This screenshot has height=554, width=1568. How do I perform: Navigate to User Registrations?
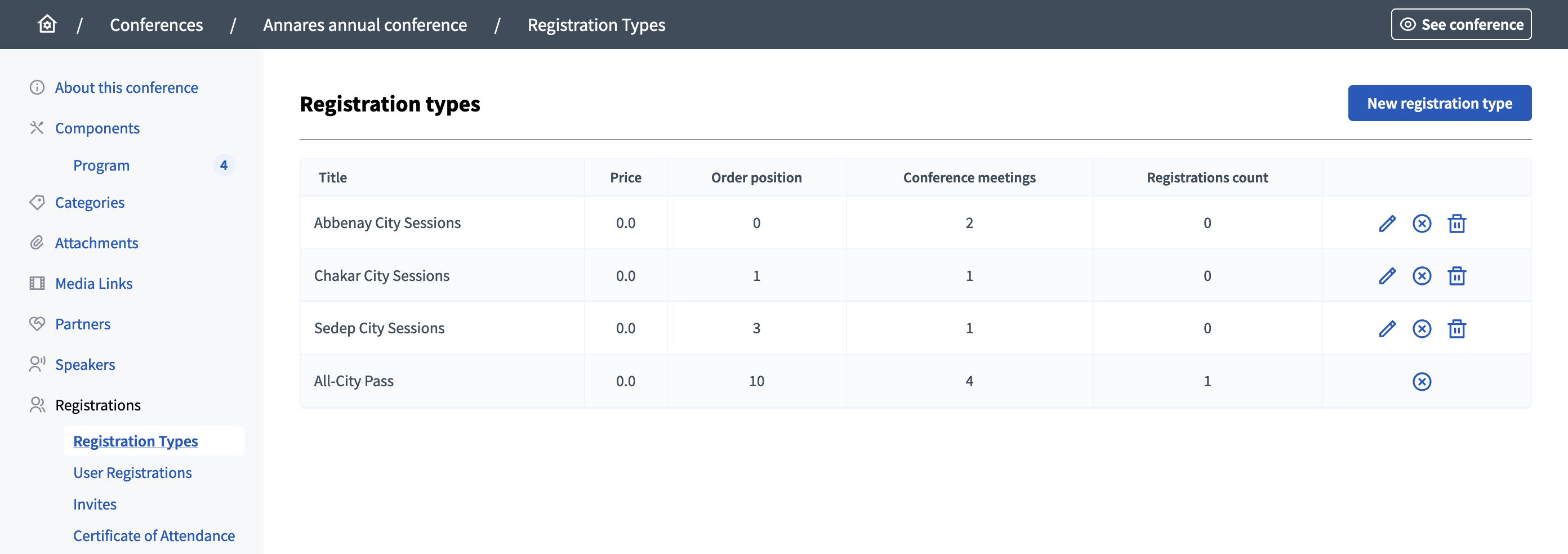[132, 472]
